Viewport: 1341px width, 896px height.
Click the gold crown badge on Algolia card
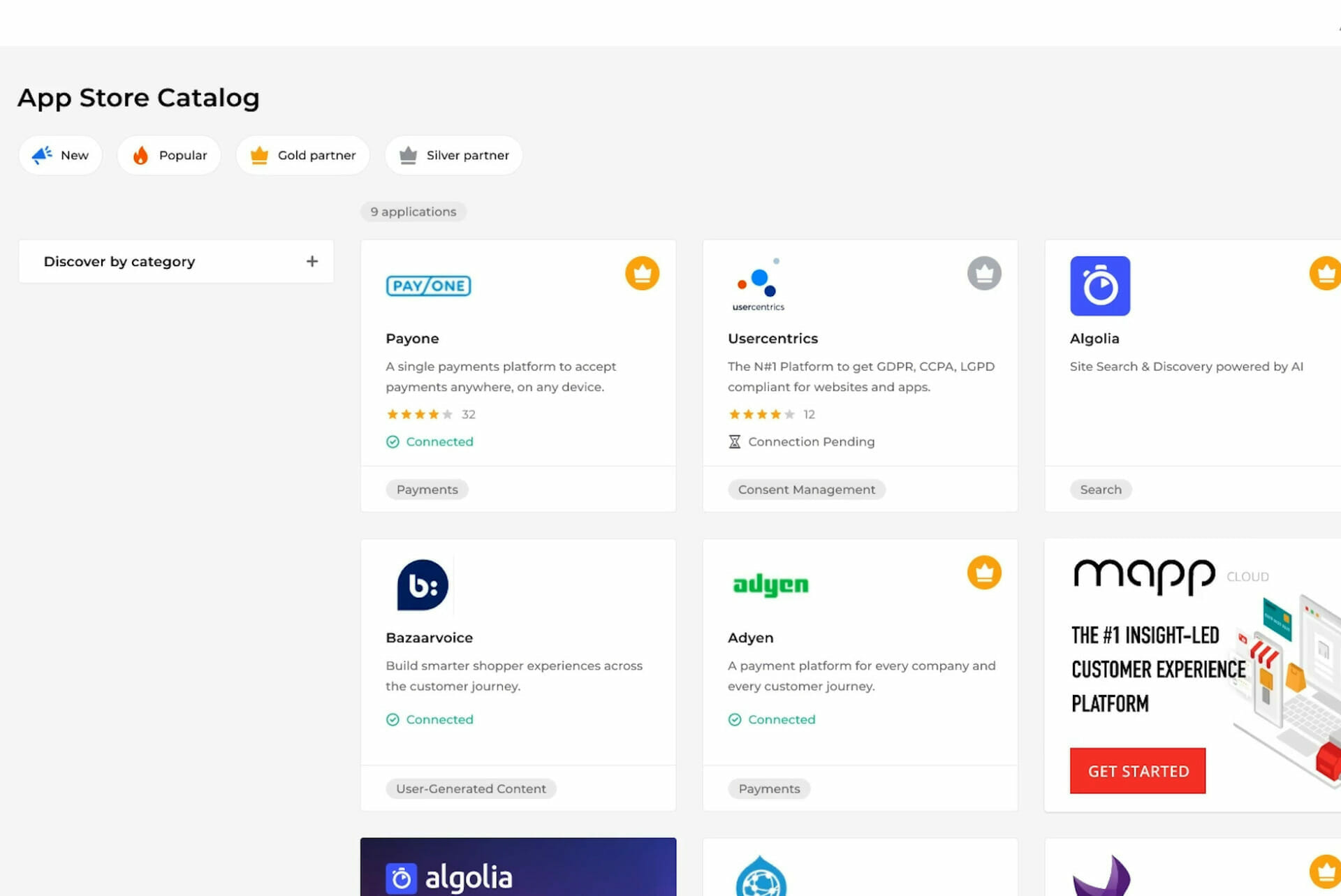[x=1326, y=273]
